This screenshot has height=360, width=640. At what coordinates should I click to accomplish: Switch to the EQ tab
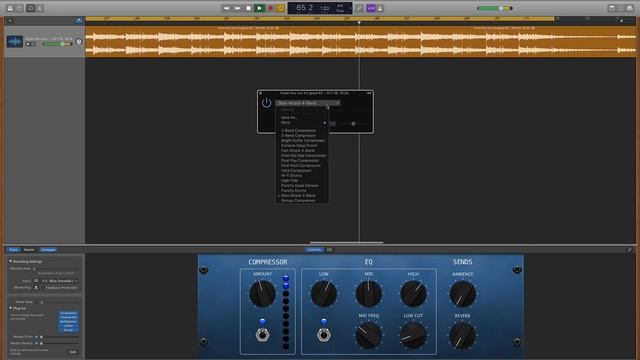(x=329, y=250)
